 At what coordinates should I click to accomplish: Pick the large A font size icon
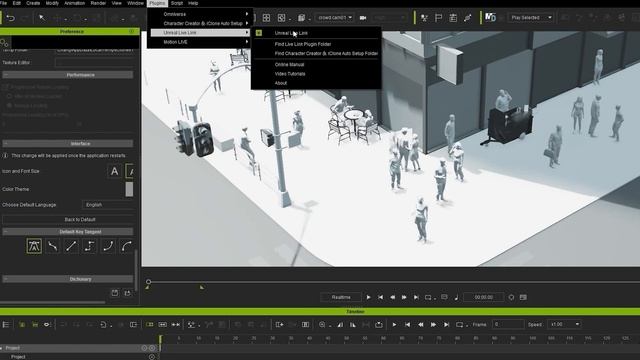[x=114, y=171]
